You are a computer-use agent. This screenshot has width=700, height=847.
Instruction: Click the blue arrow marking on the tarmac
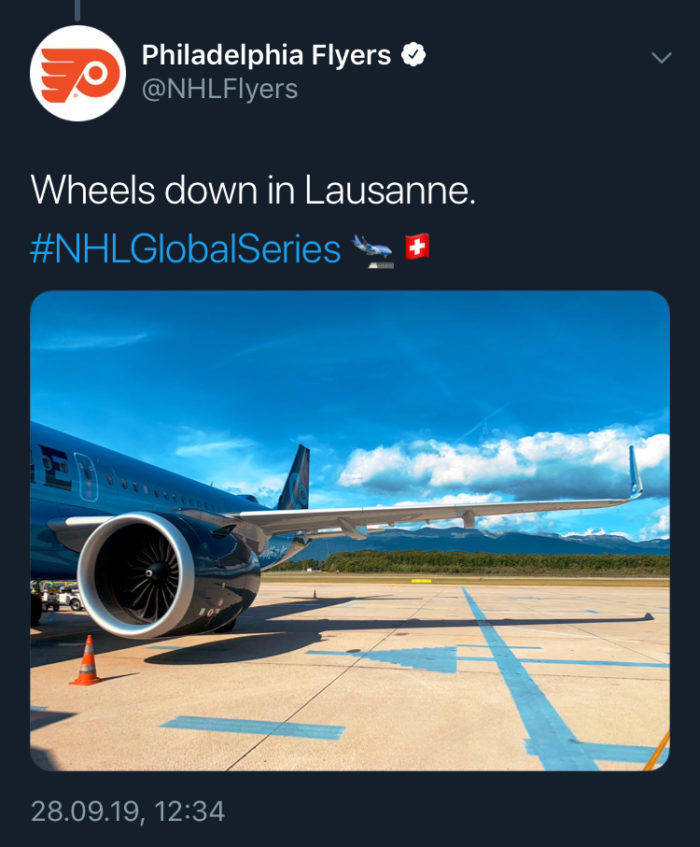410,659
